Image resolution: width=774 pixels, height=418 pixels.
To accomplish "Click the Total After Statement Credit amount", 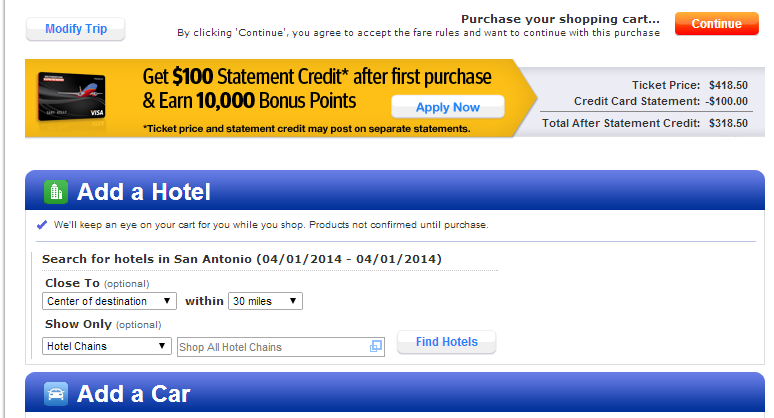I will pos(728,123).
